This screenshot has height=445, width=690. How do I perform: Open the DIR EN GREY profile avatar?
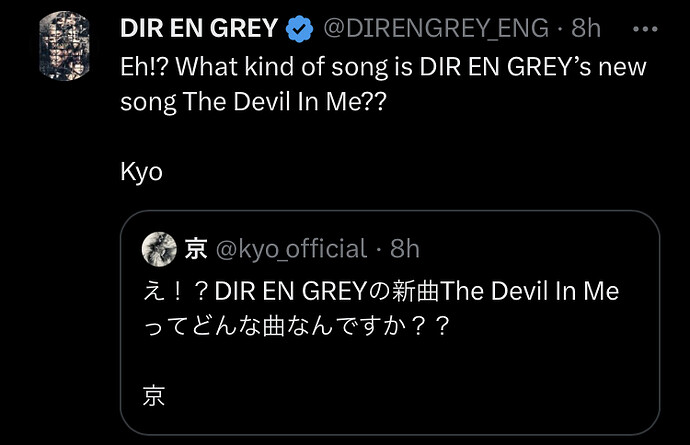65,46
